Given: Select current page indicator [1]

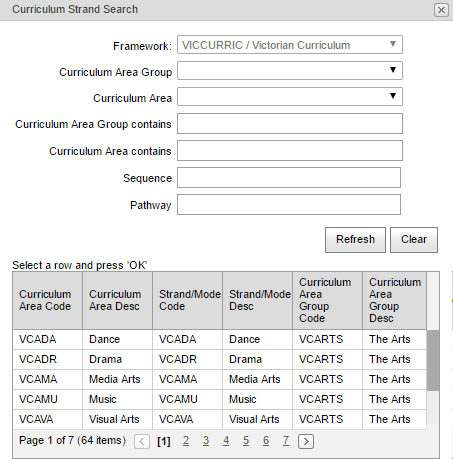Looking at the screenshot, I should point(164,441).
